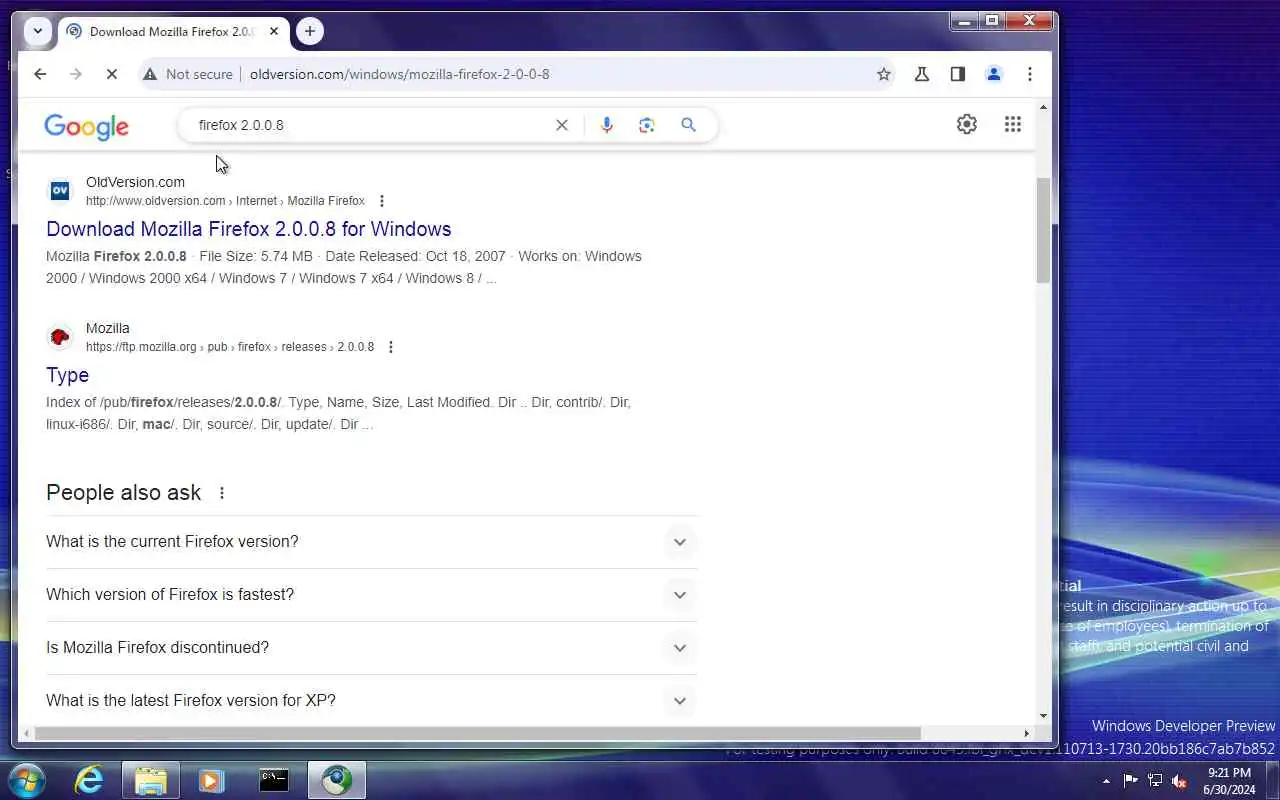Open a new browser tab
Viewport: 1280px width, 800px height.
(310, 31)
